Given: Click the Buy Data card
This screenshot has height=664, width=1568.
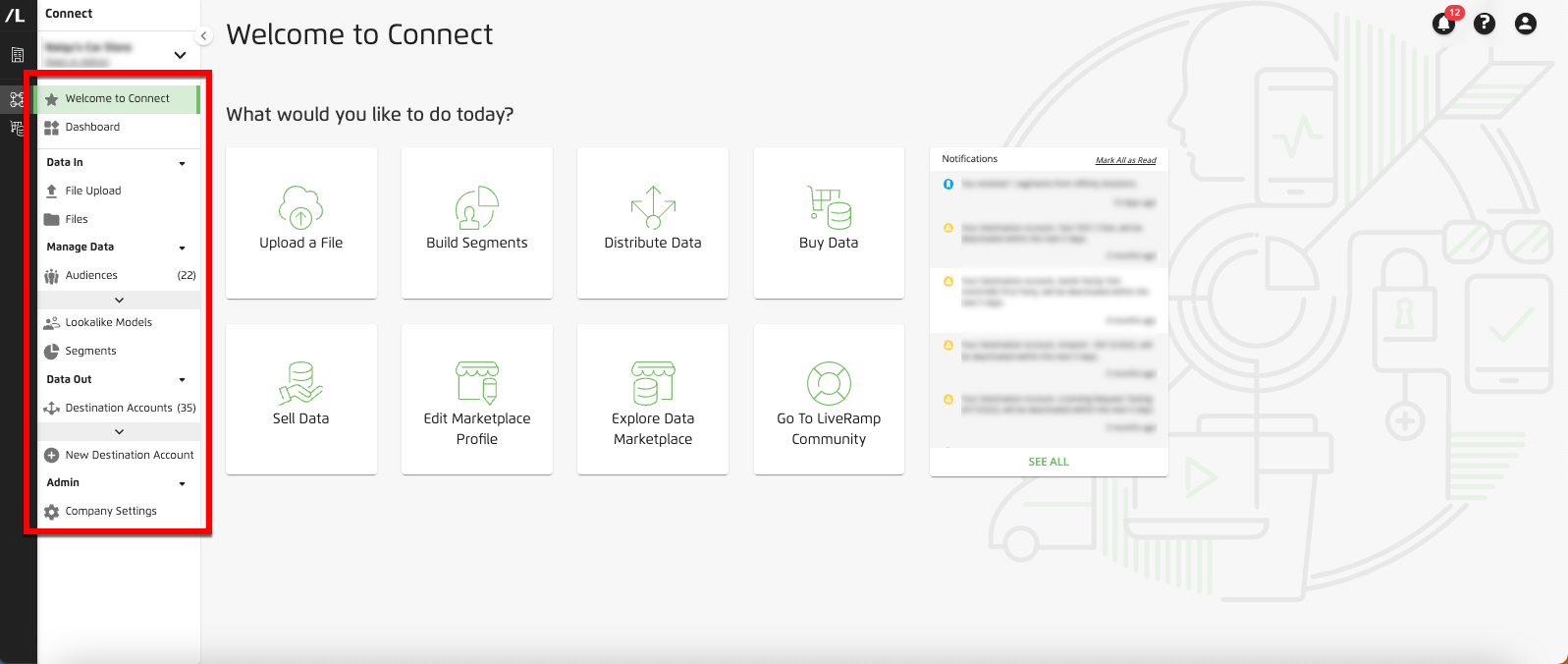Looking at the screenshot, I should click(x=829, y=223).
